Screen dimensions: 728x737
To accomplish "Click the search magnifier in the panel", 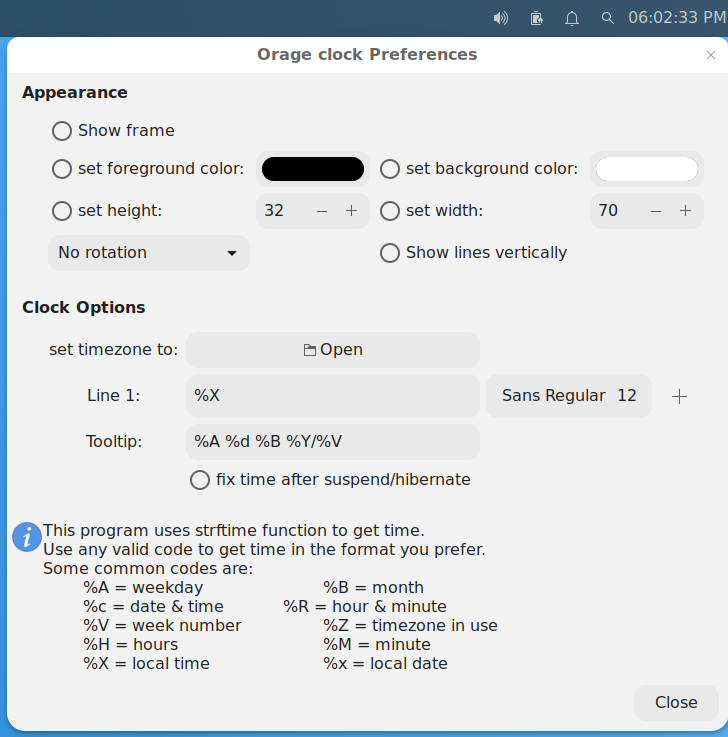I will [608, 18].
